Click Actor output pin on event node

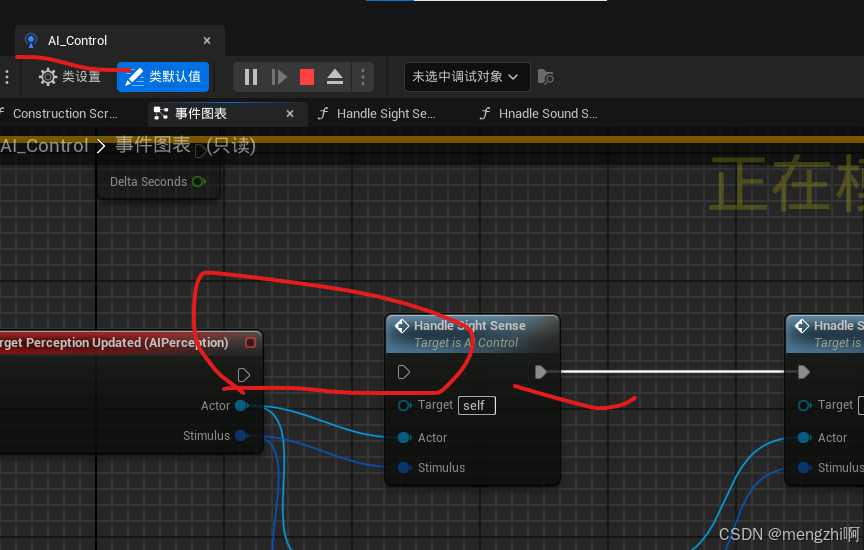[241, 406]
